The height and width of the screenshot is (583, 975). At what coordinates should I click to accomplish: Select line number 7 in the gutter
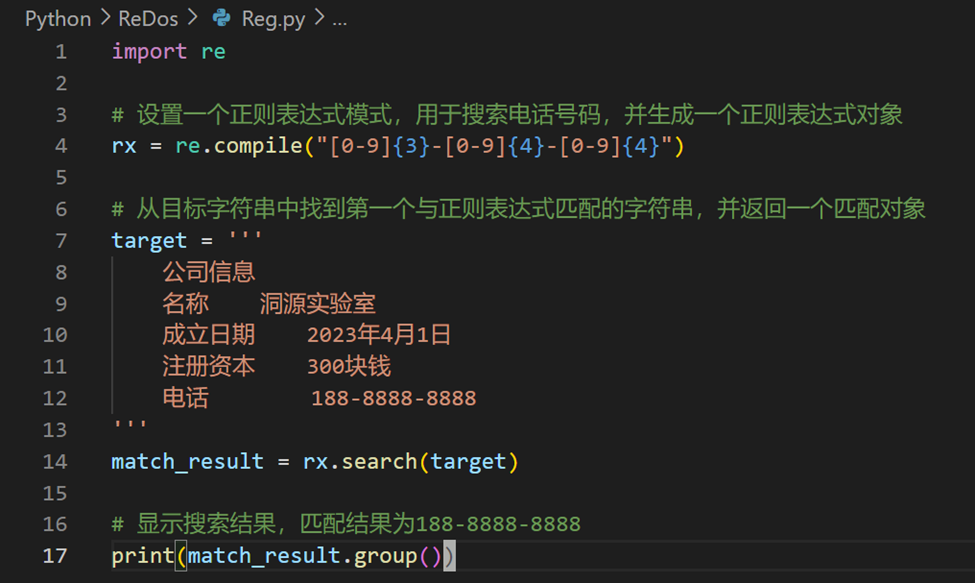click(x=61, y=240)
